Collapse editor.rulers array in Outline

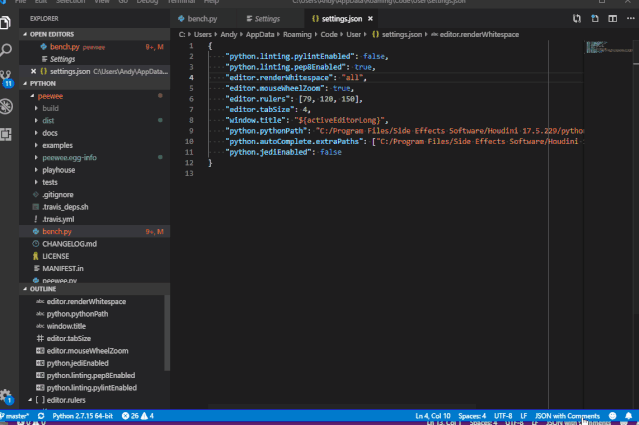[x=30, y=400]
